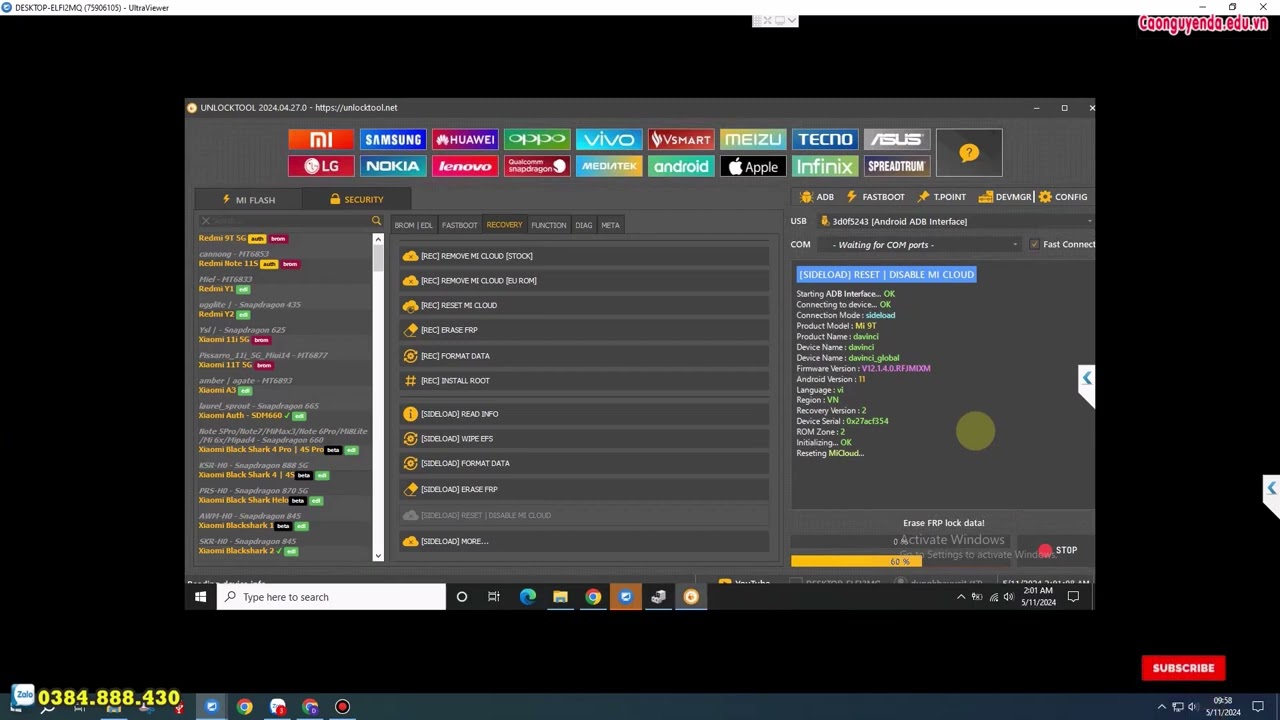Run [REC] Remove Mi Cloud [Stock]
Screen dimensions: 1280x720
click(x=585, y=256)
